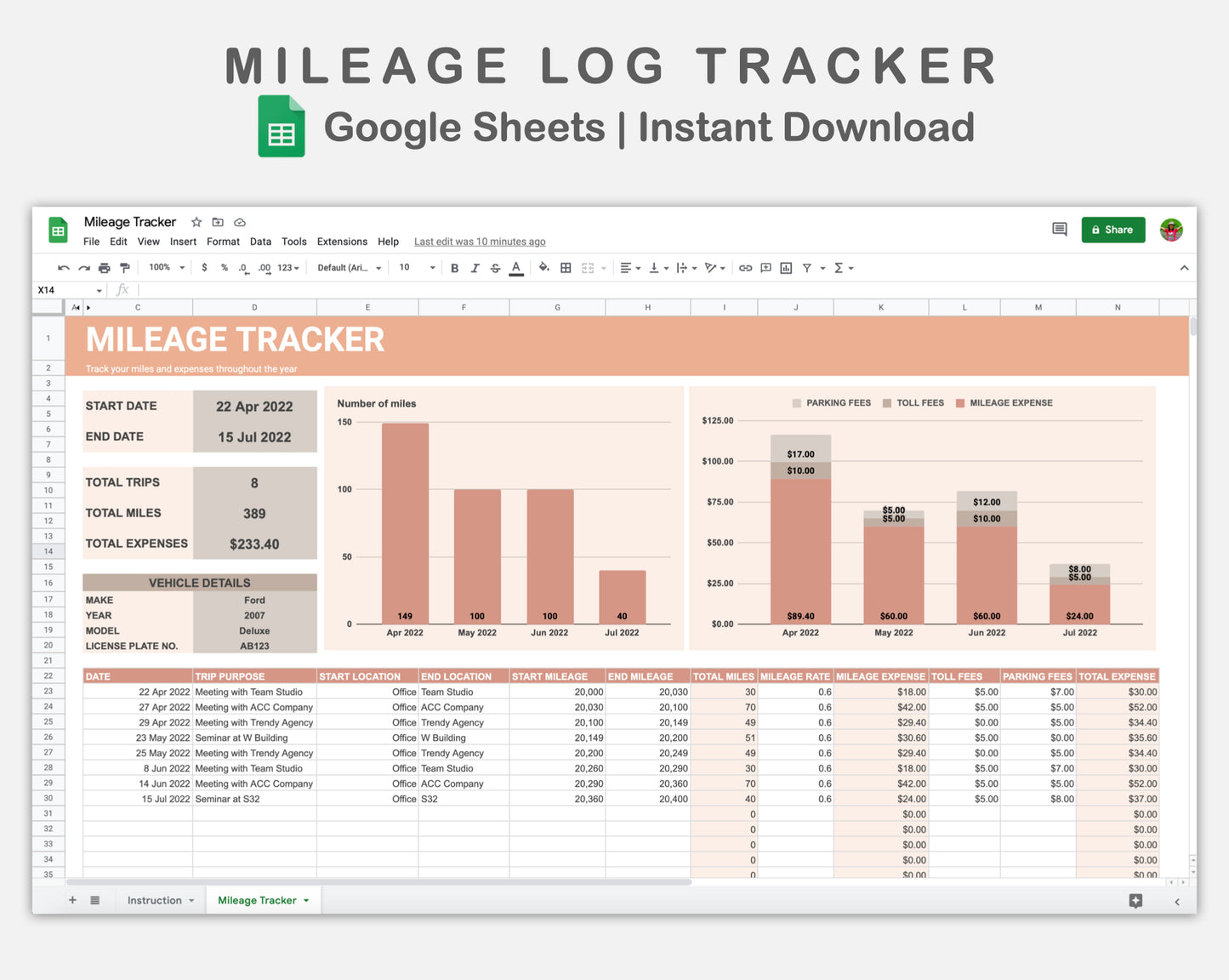Click the Share button
Image resolution: width=1229 pixels, height=980 pixels.
tap(1112, 229)
